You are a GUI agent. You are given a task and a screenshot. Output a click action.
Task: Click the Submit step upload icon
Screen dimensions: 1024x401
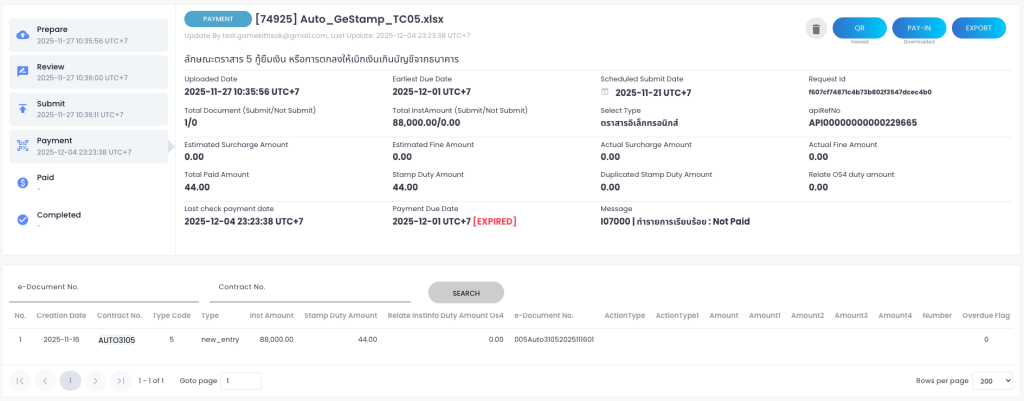[x=23, y=109]
